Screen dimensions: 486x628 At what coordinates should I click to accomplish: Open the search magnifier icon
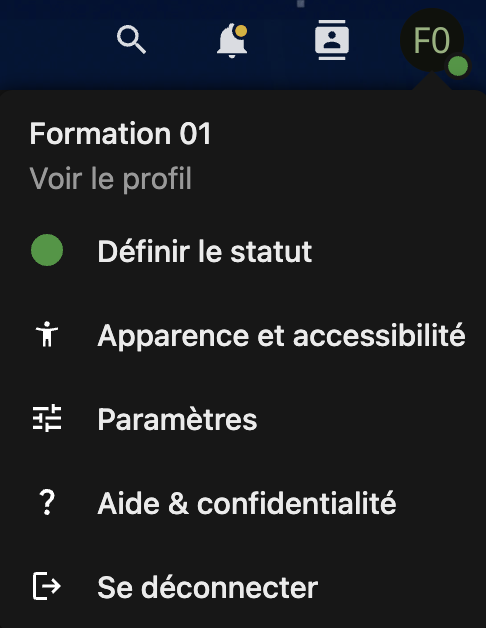click(x=131, y=39)
